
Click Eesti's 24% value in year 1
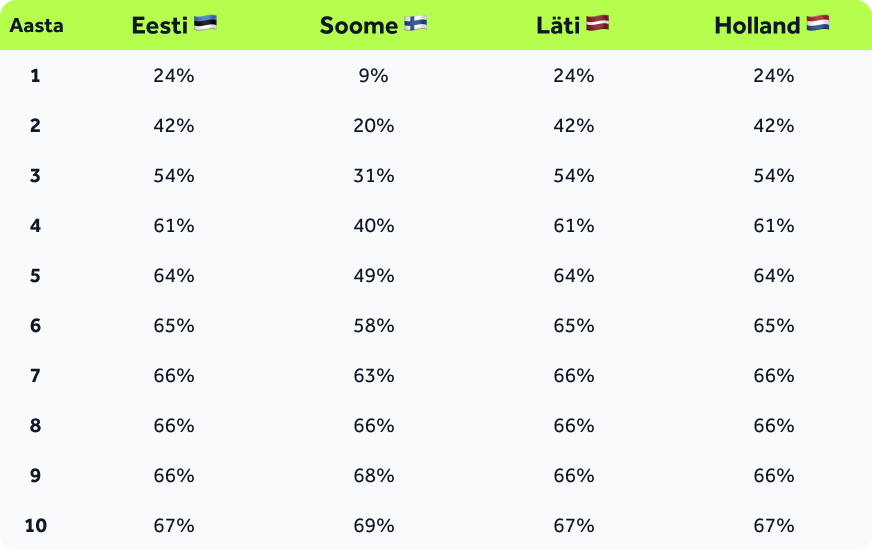(173, 76)
